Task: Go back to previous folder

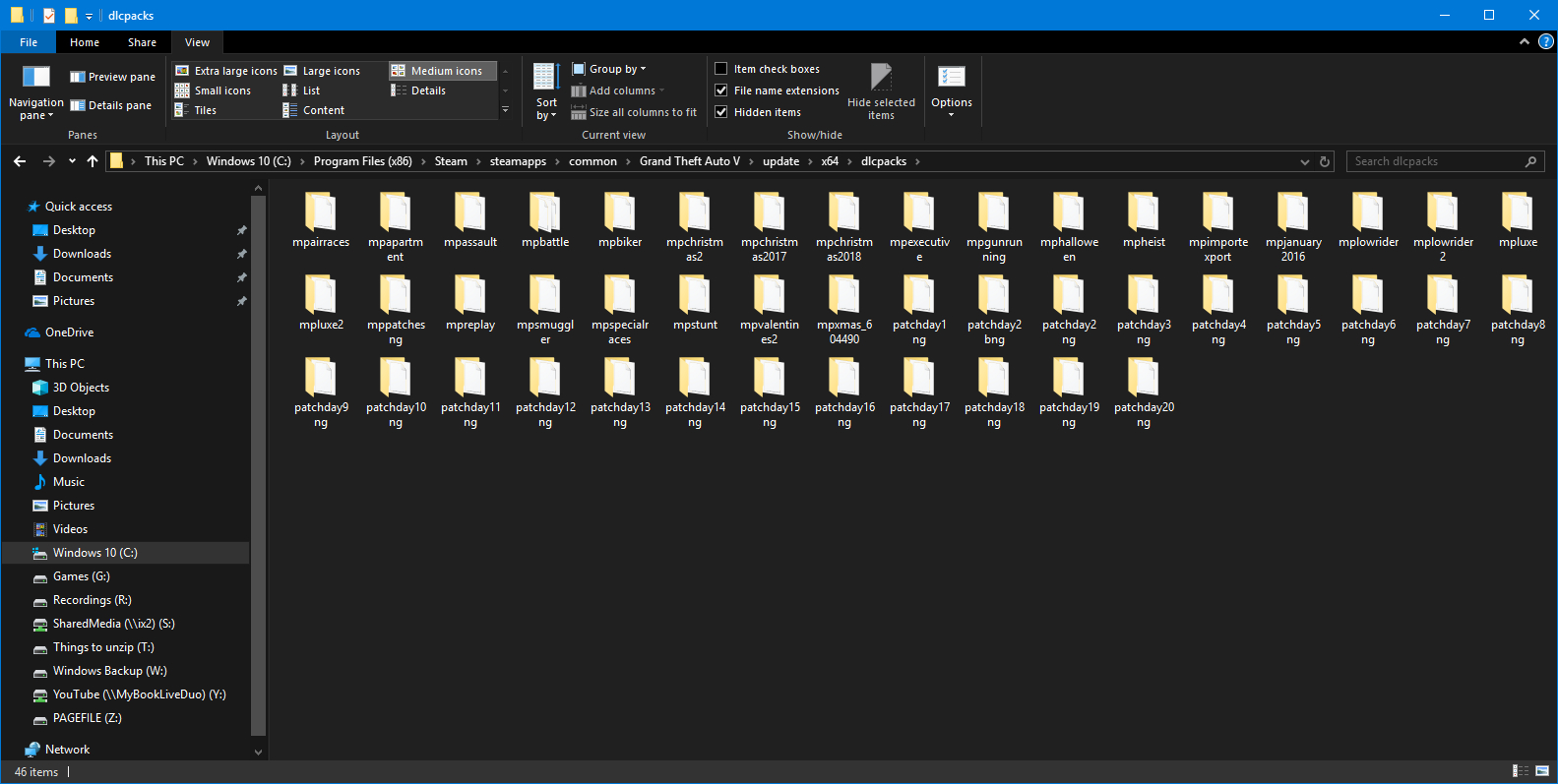Action: [x=20, y=161]
